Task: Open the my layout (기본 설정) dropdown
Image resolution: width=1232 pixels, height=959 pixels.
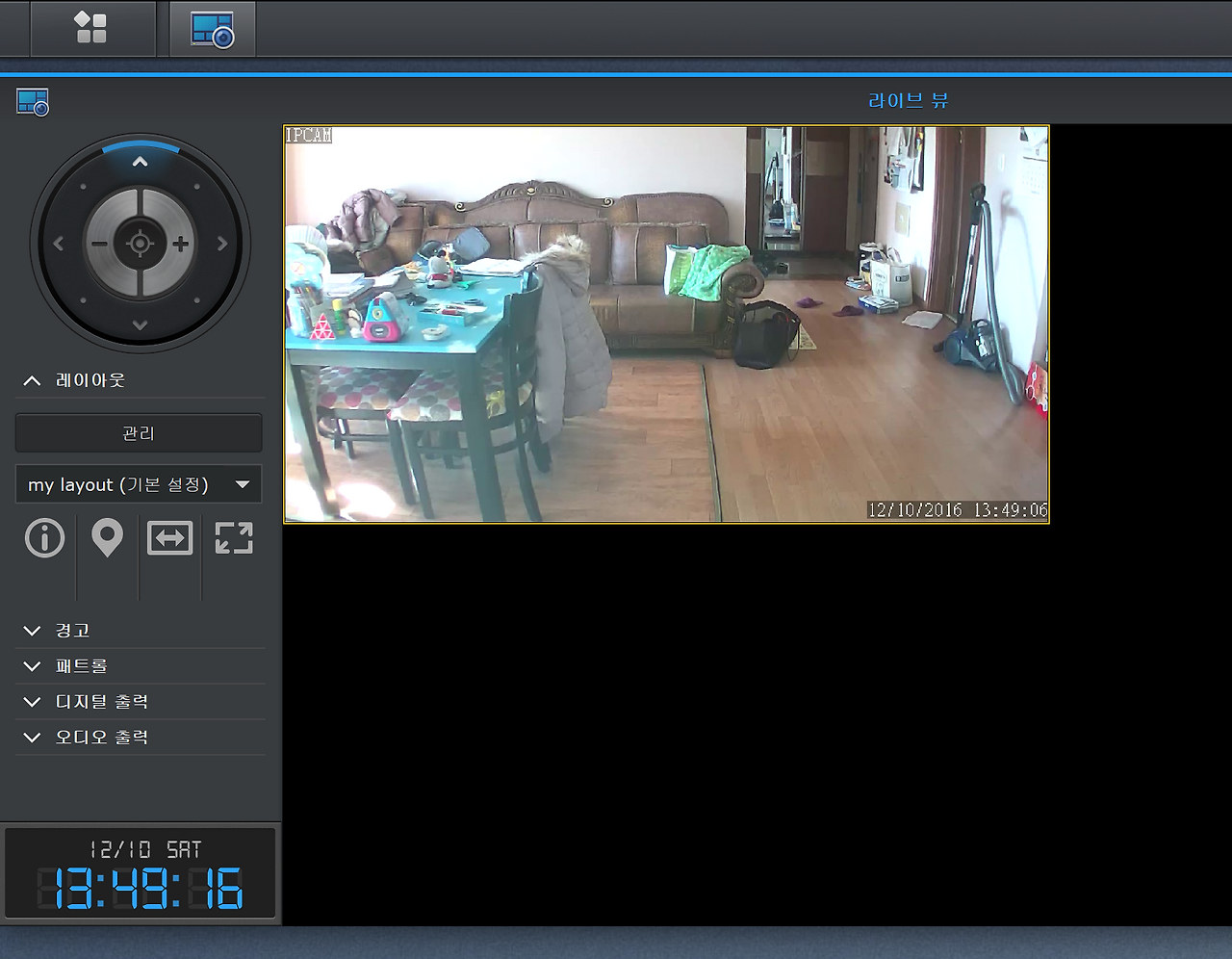Action: point(139,484)
